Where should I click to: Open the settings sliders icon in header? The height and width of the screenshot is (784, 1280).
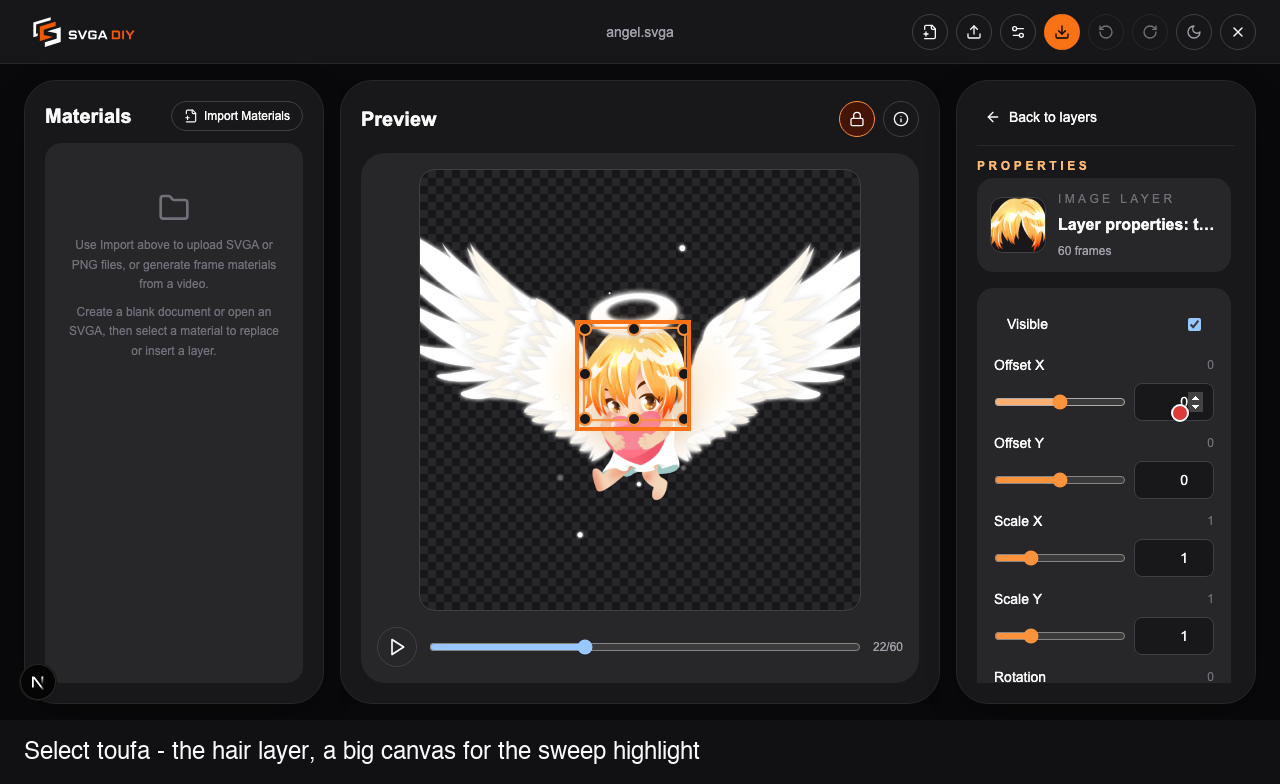click(1018, 32)
